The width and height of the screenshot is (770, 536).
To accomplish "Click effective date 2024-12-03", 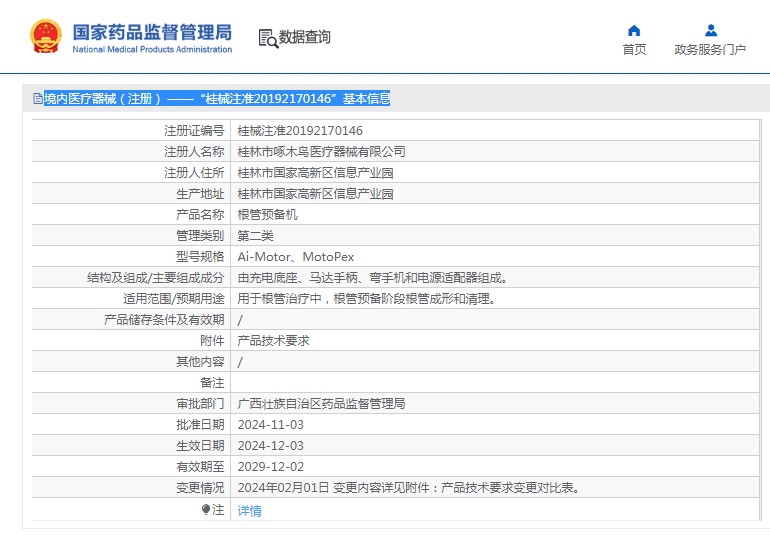I will 271,446.
